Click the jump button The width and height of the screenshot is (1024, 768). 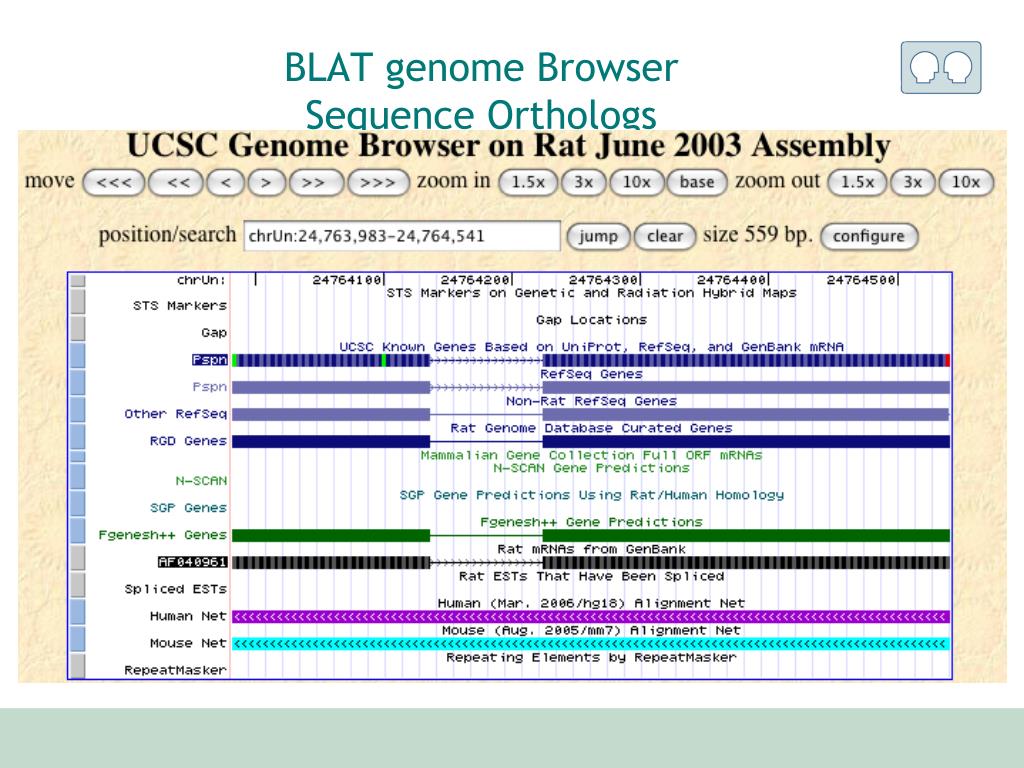click(598, 236)
